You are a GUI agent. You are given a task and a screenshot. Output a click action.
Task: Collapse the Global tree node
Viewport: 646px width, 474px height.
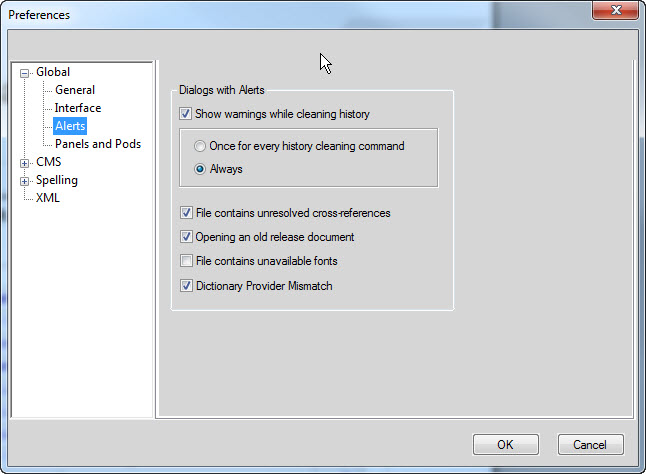click(25, 73)
